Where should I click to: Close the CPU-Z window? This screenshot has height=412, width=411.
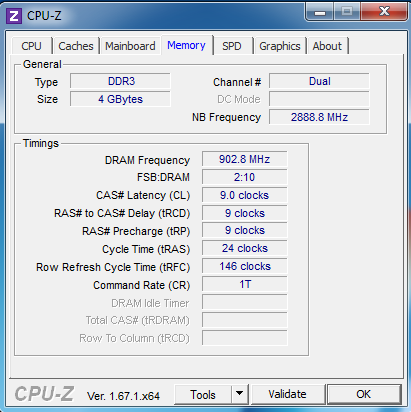pyautogui.click(x=384, y=12)
